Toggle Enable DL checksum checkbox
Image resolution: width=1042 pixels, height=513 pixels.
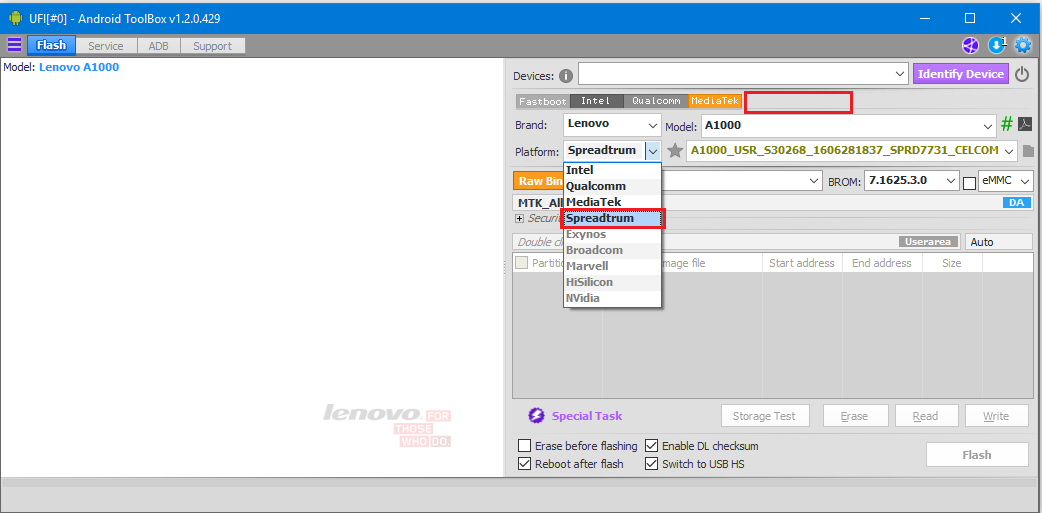click(x=651, y=446)
